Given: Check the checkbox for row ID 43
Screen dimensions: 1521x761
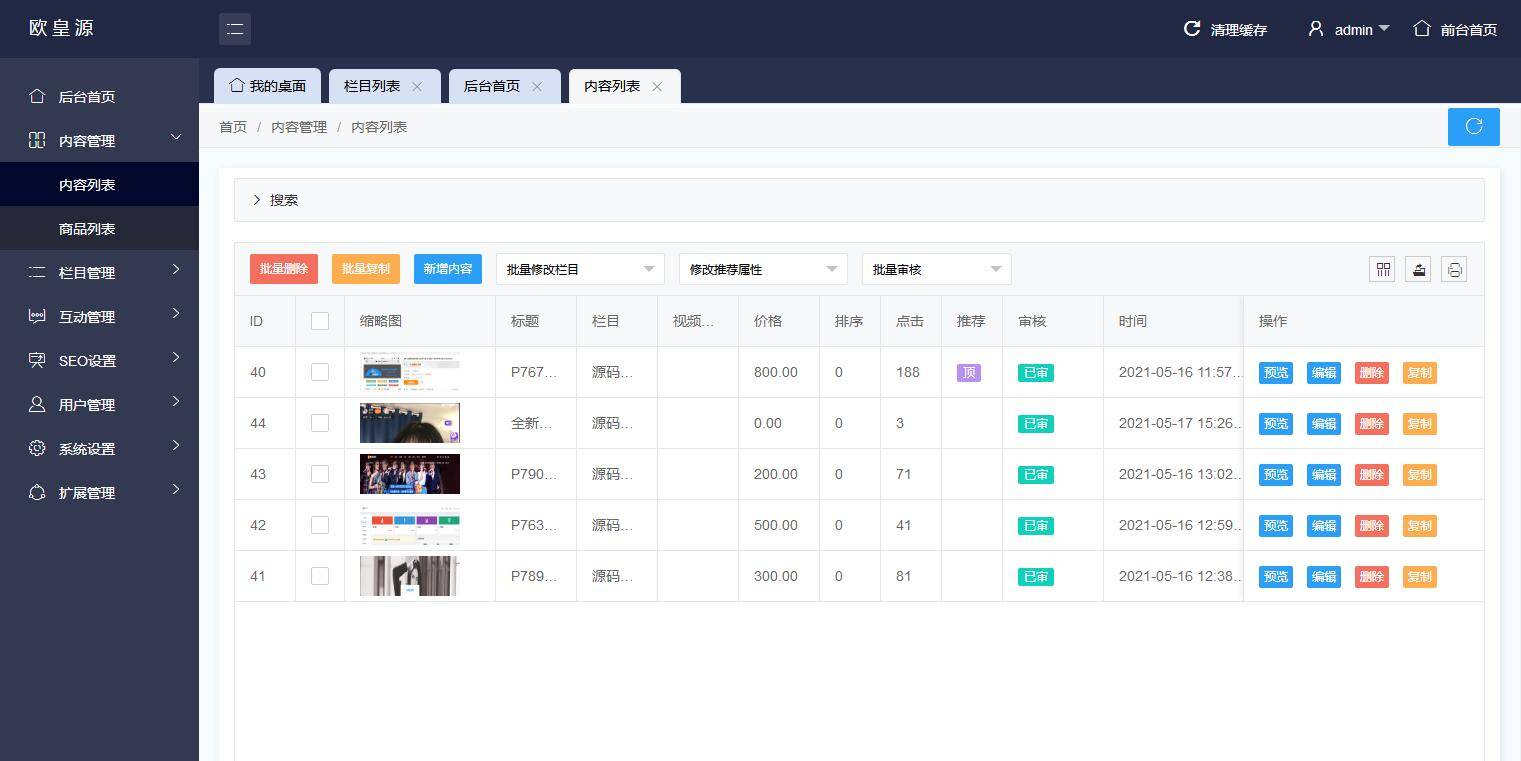Looking at the screenshot, I should click(x=320, y=473).
